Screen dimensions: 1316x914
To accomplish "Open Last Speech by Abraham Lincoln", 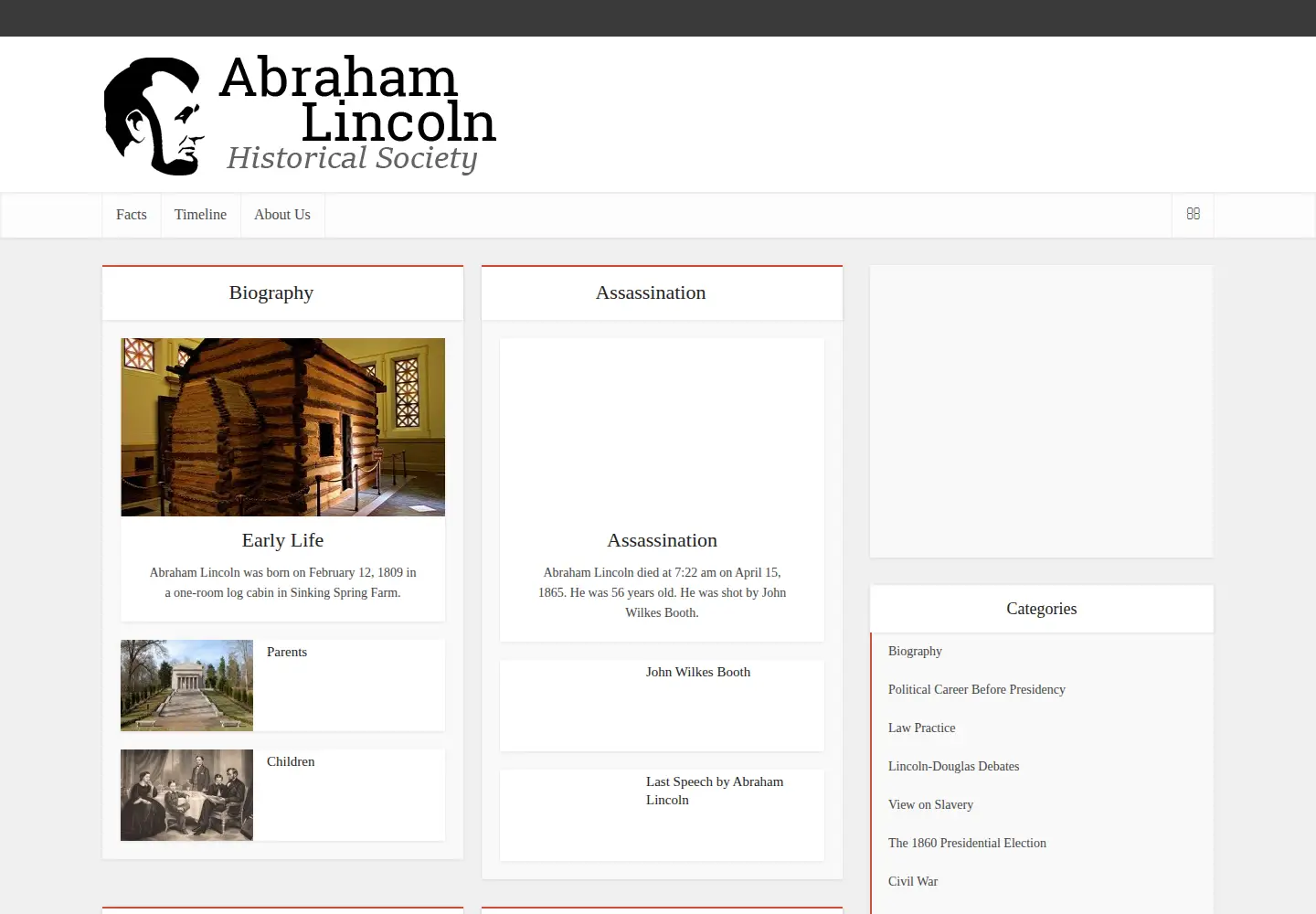I will coord(715,791).
